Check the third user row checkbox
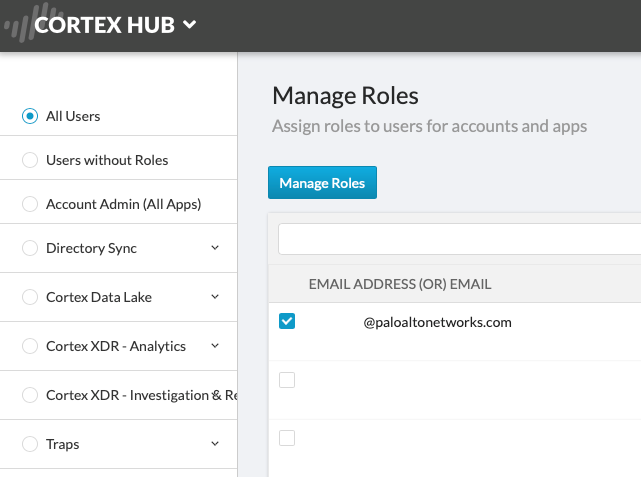The image size is (641, 477). point(287,438)
